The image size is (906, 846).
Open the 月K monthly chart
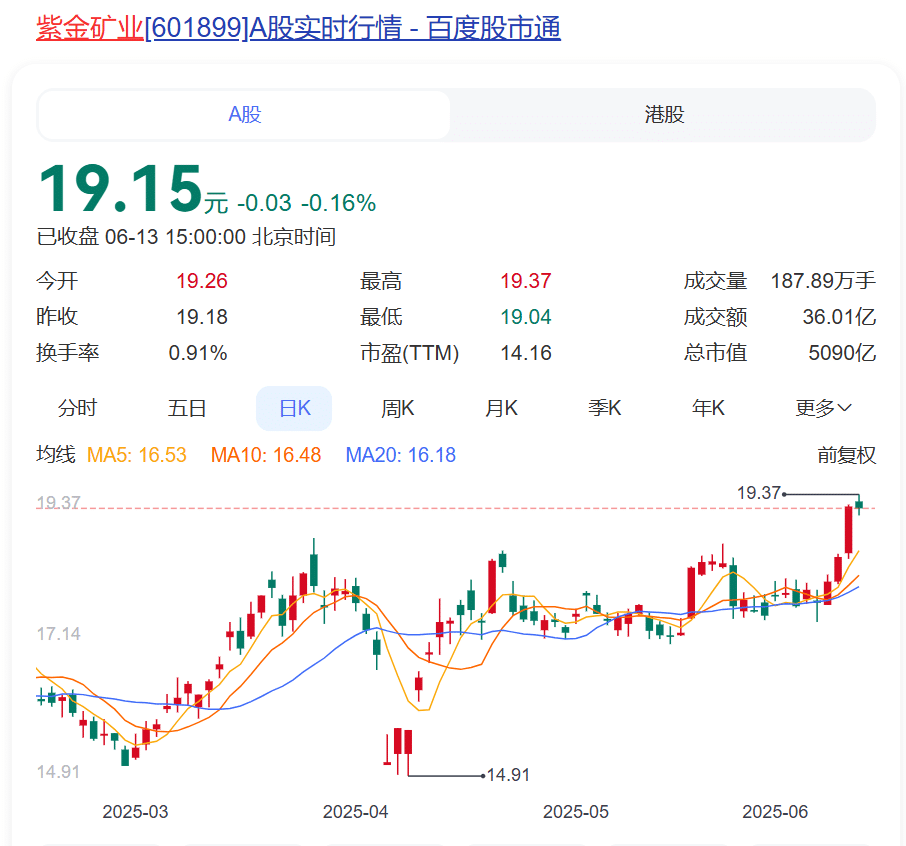click(501, 408)
